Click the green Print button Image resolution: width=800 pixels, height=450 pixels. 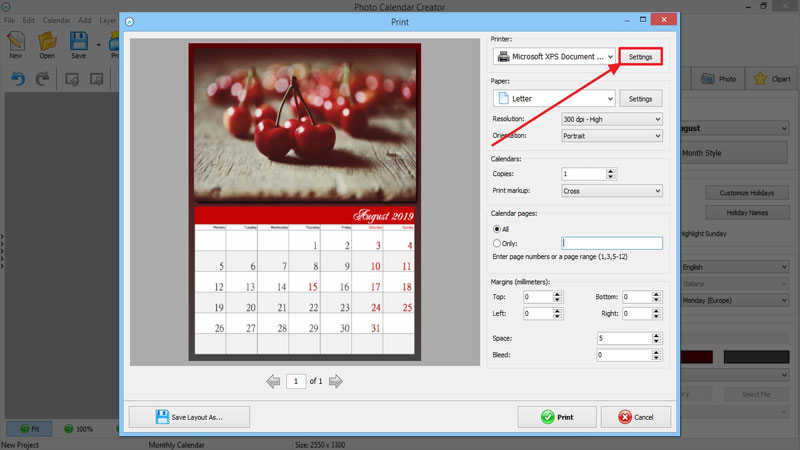[557, 417]
